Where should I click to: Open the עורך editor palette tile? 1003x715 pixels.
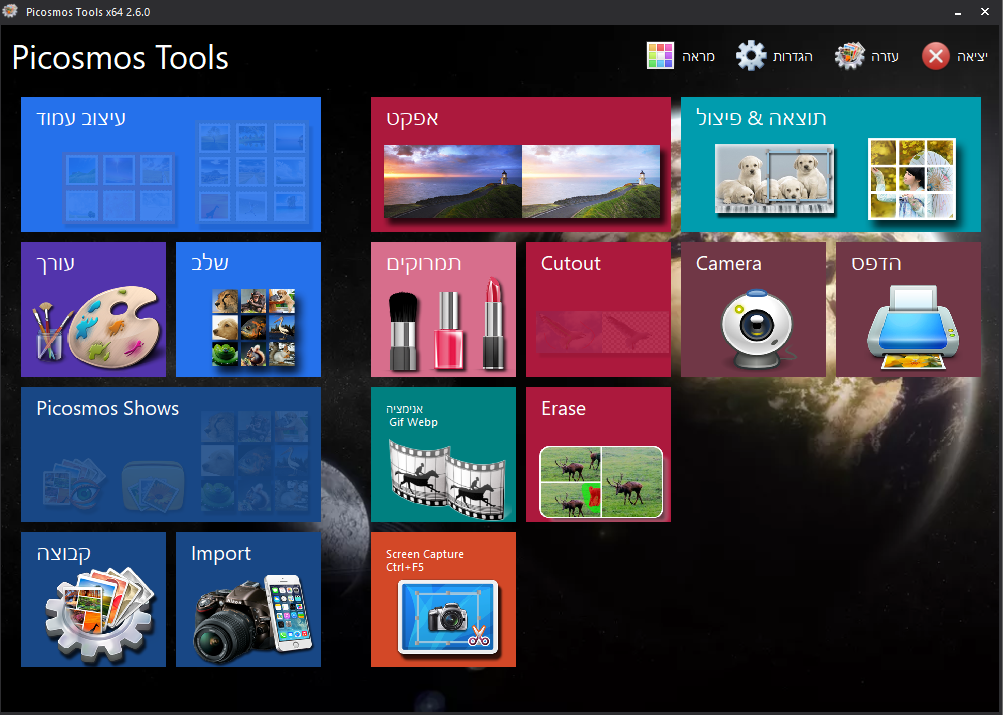coord(93,310)
